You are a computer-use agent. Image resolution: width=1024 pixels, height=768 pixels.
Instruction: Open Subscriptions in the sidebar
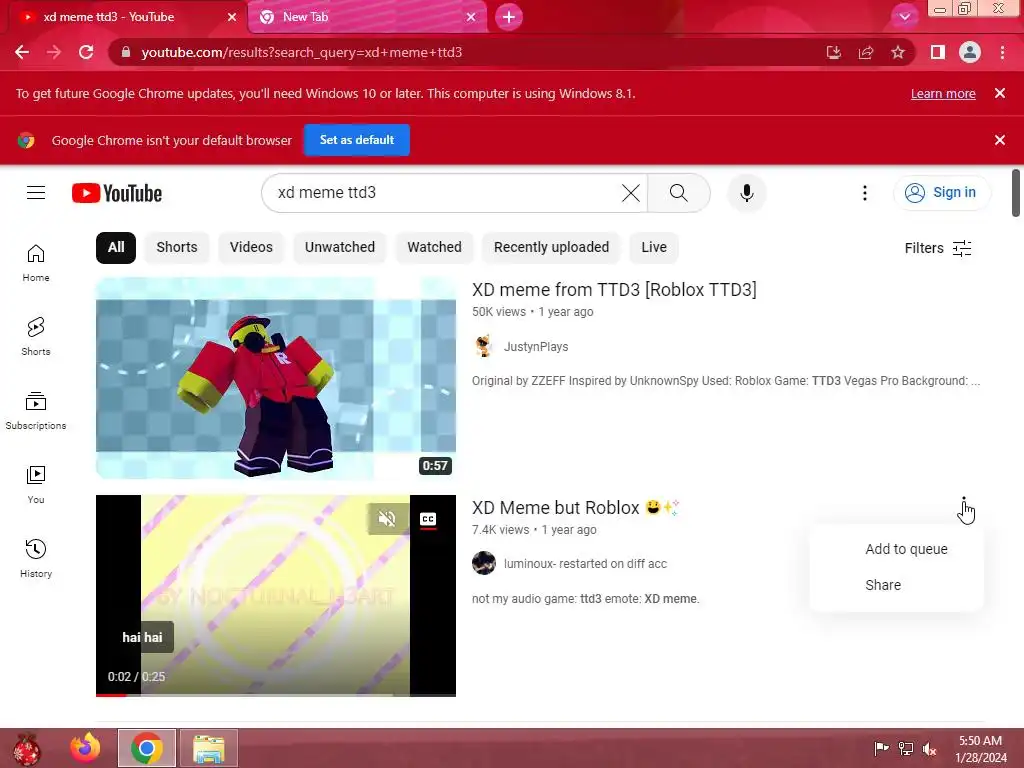(36, 411)
